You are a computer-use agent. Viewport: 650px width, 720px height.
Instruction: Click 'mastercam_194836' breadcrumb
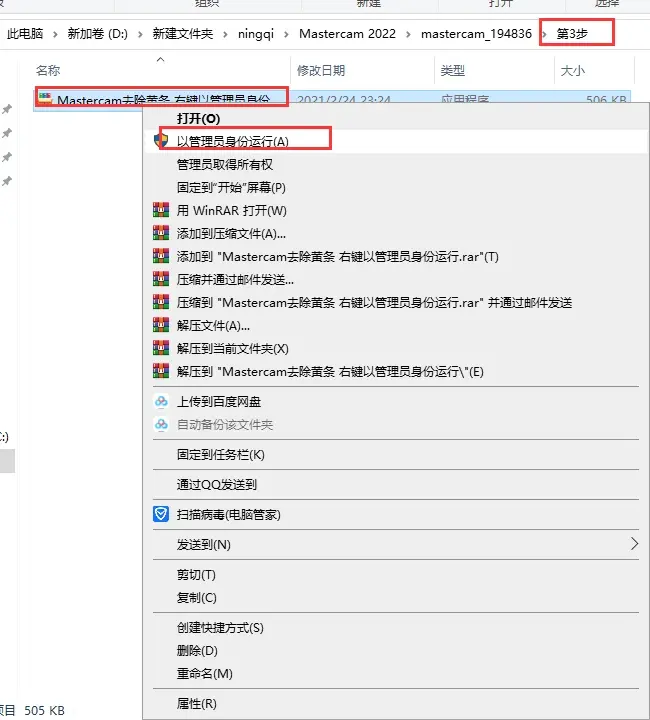point(476,34)
